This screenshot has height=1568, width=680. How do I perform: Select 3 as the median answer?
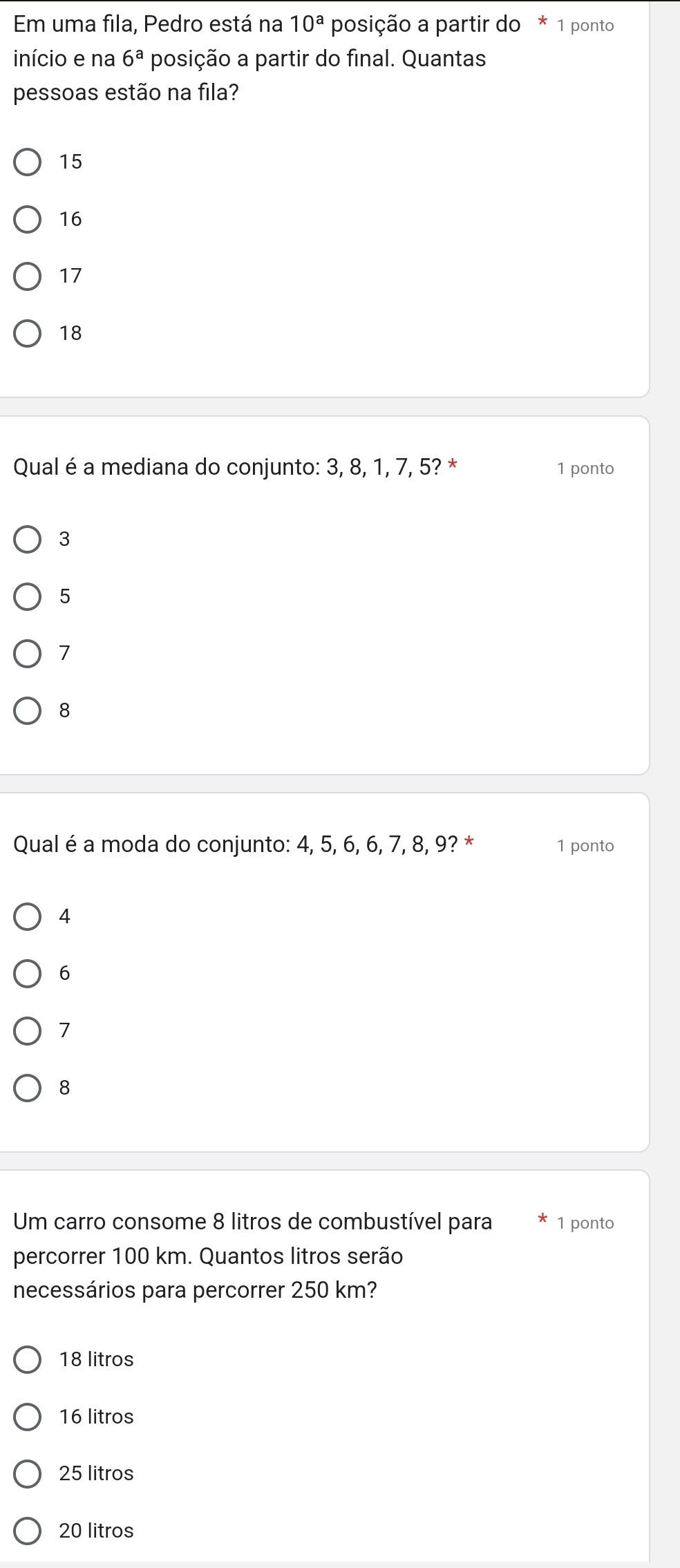click(x=28, y=540)
